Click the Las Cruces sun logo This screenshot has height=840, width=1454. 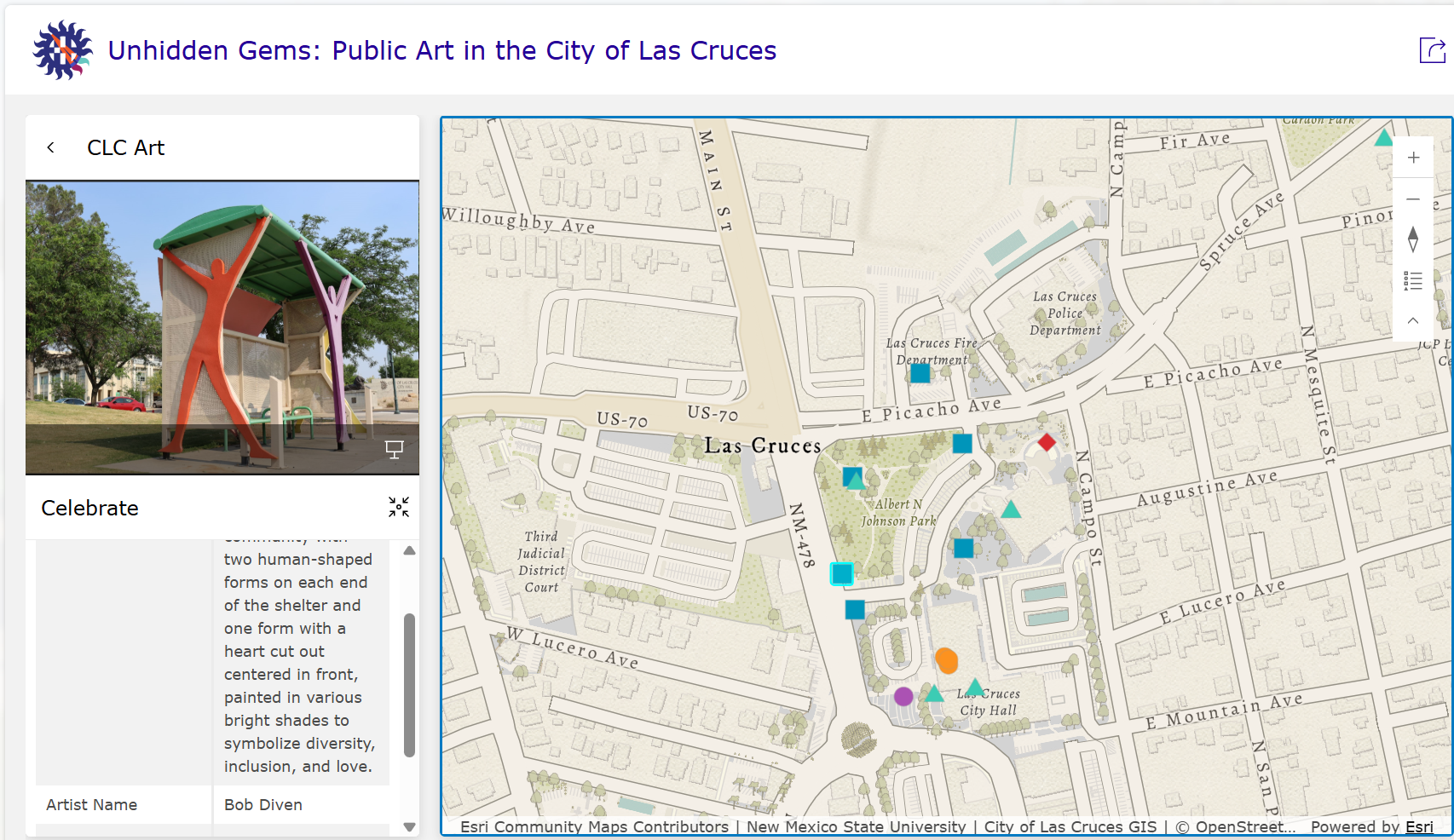[62, 50]
